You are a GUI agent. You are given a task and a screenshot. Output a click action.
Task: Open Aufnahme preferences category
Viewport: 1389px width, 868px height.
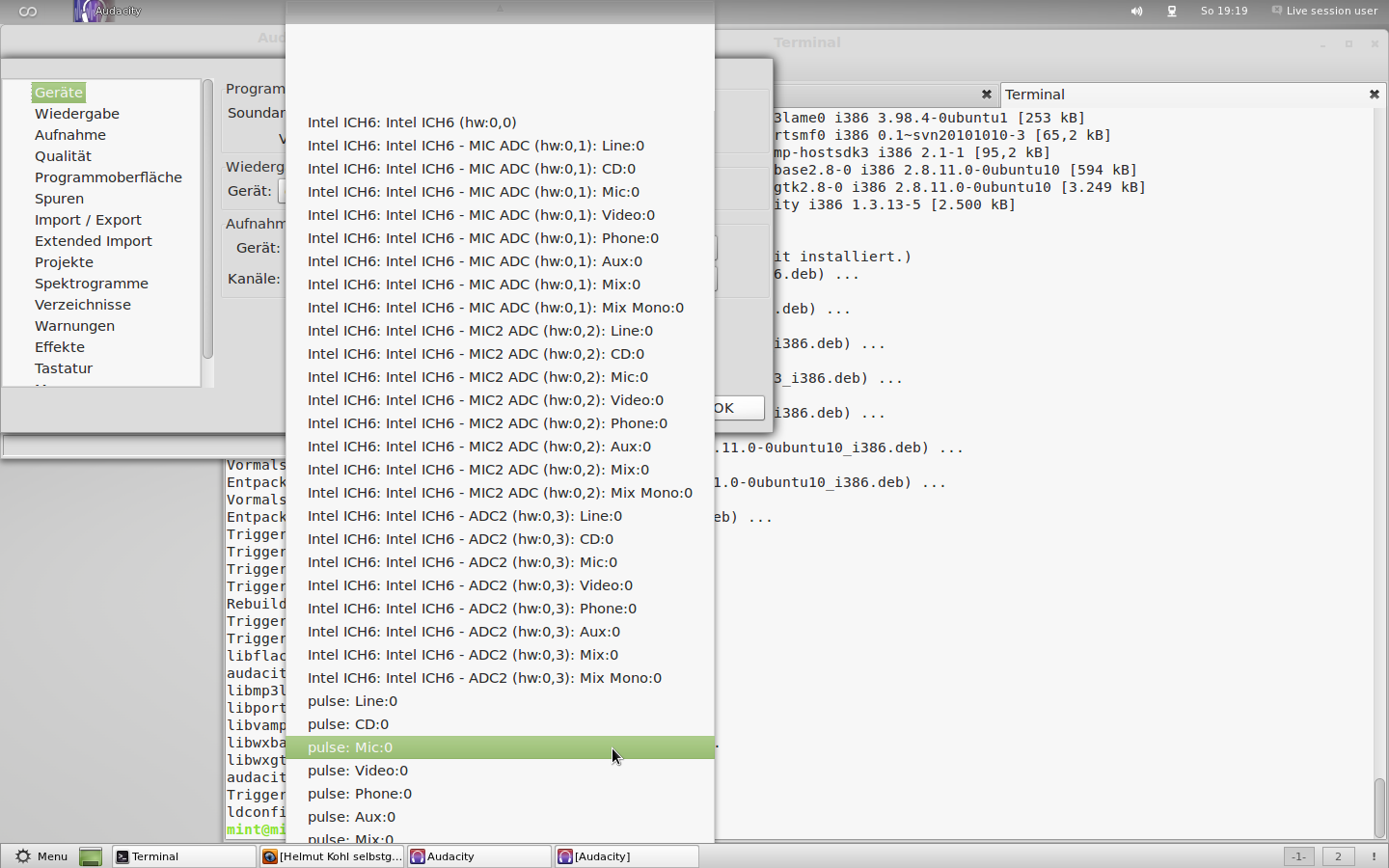pyautogui.click(x=70, y=135)
